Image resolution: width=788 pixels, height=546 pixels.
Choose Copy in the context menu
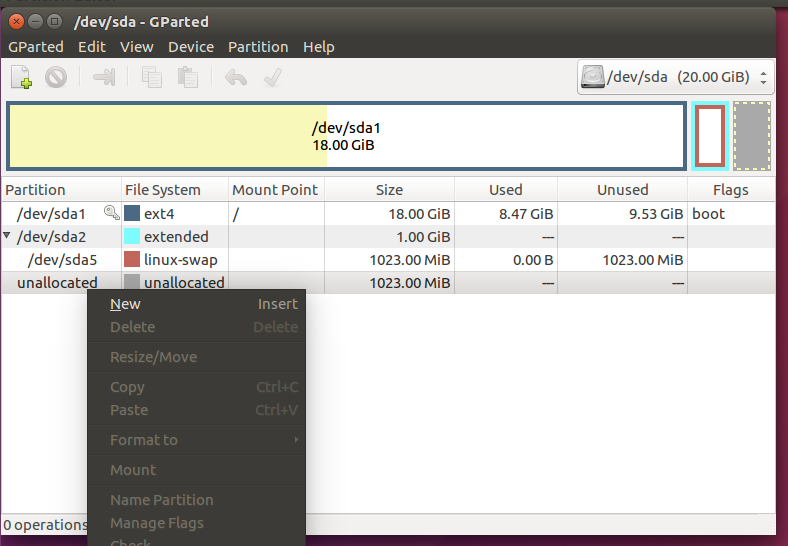click(x=196, y=387)
